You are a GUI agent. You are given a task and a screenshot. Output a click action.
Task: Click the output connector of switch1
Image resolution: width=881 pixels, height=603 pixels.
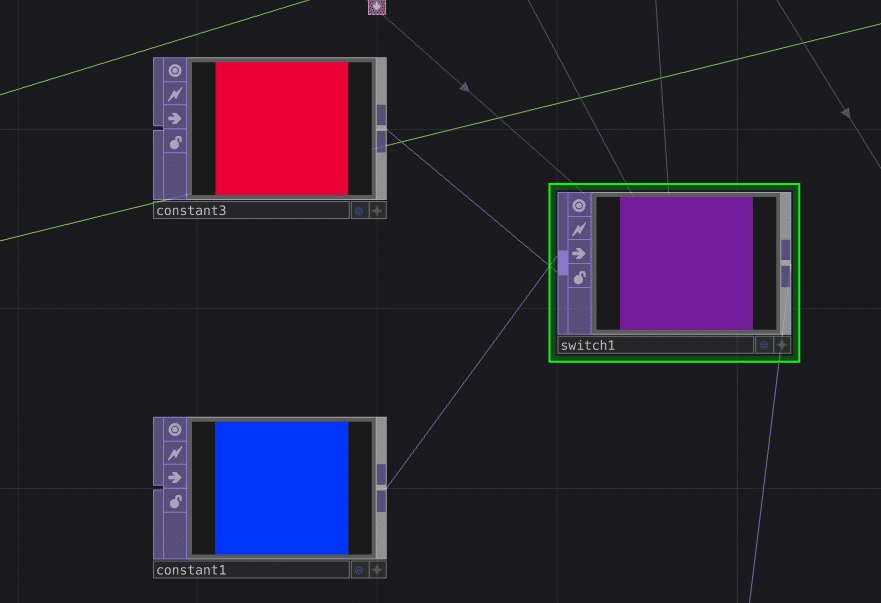pyautogui.click(x=785, y=263)
